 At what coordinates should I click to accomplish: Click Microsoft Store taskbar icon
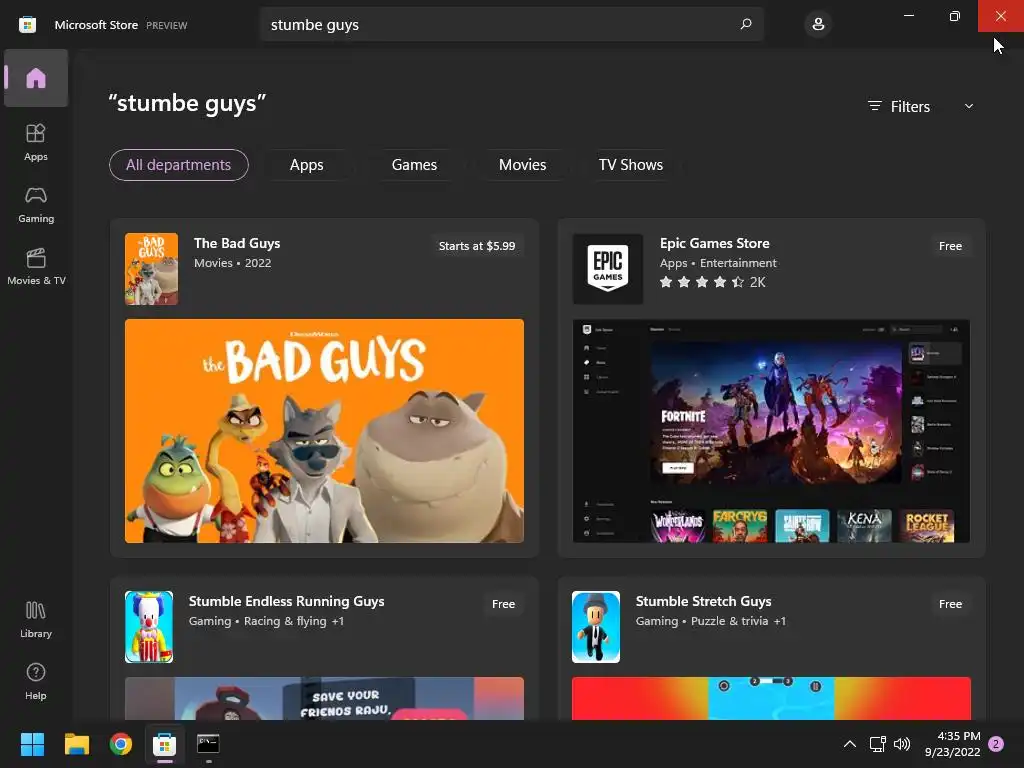(x=165, y=744)
